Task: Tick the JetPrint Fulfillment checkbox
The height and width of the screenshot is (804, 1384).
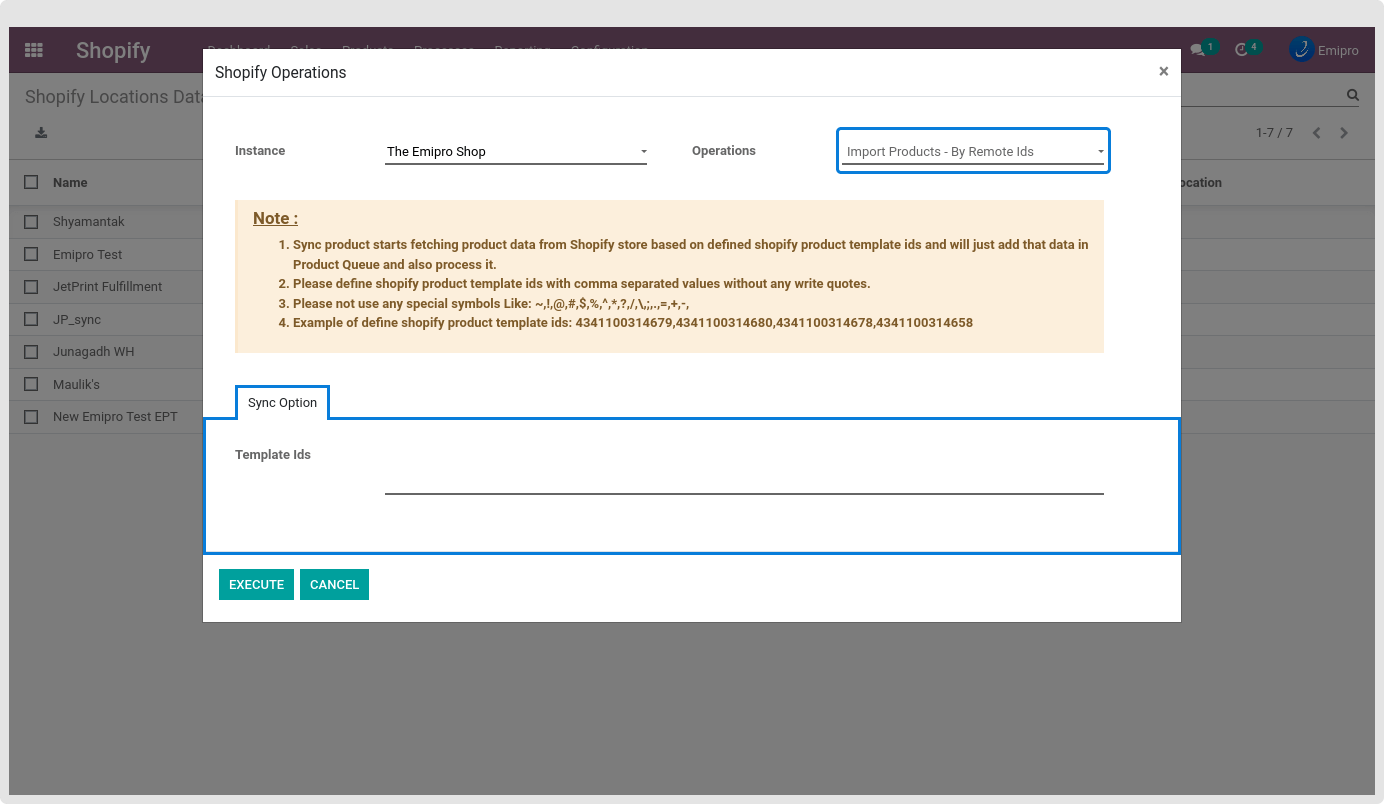Action: pyautogui.click(x=32, y=287)
